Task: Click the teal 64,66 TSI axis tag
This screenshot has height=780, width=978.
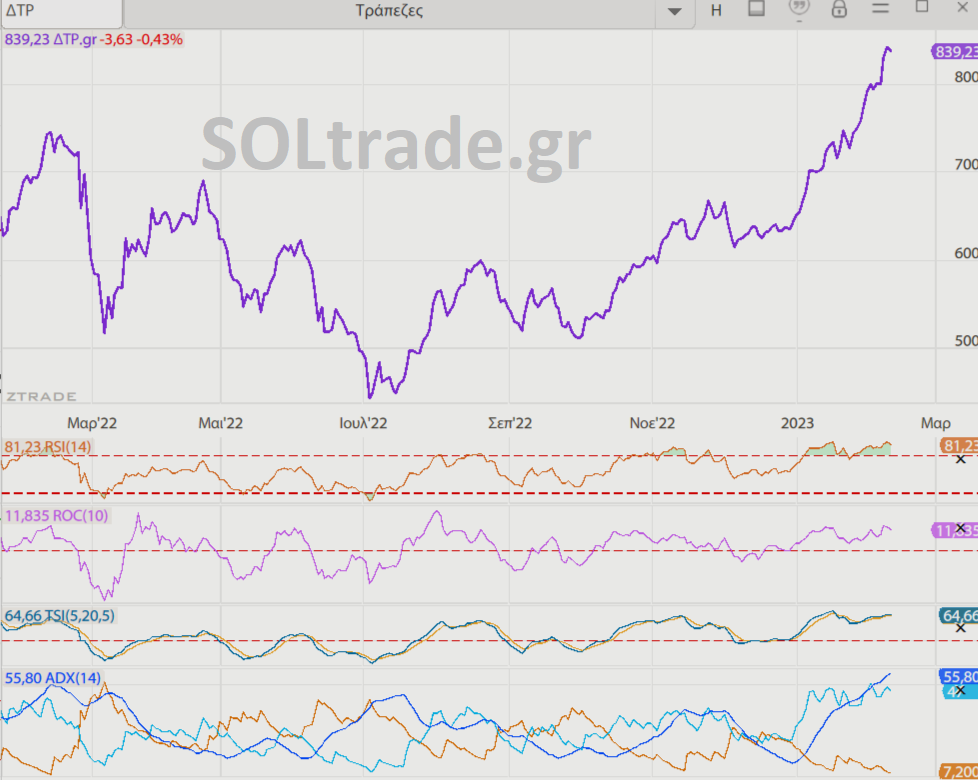Action: pyautogui.click(x=959, y=616)
